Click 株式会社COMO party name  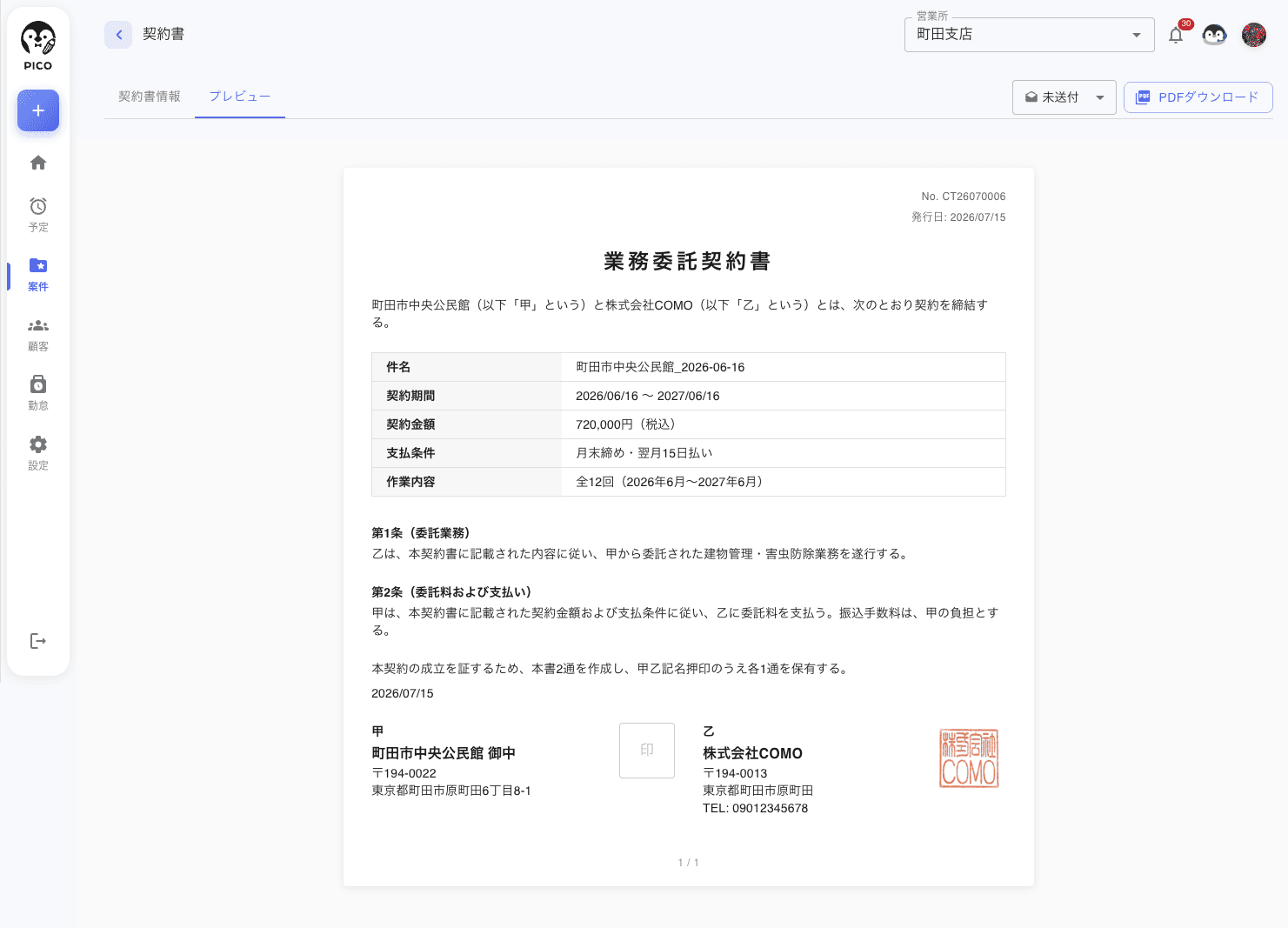[x=752, y=753]
